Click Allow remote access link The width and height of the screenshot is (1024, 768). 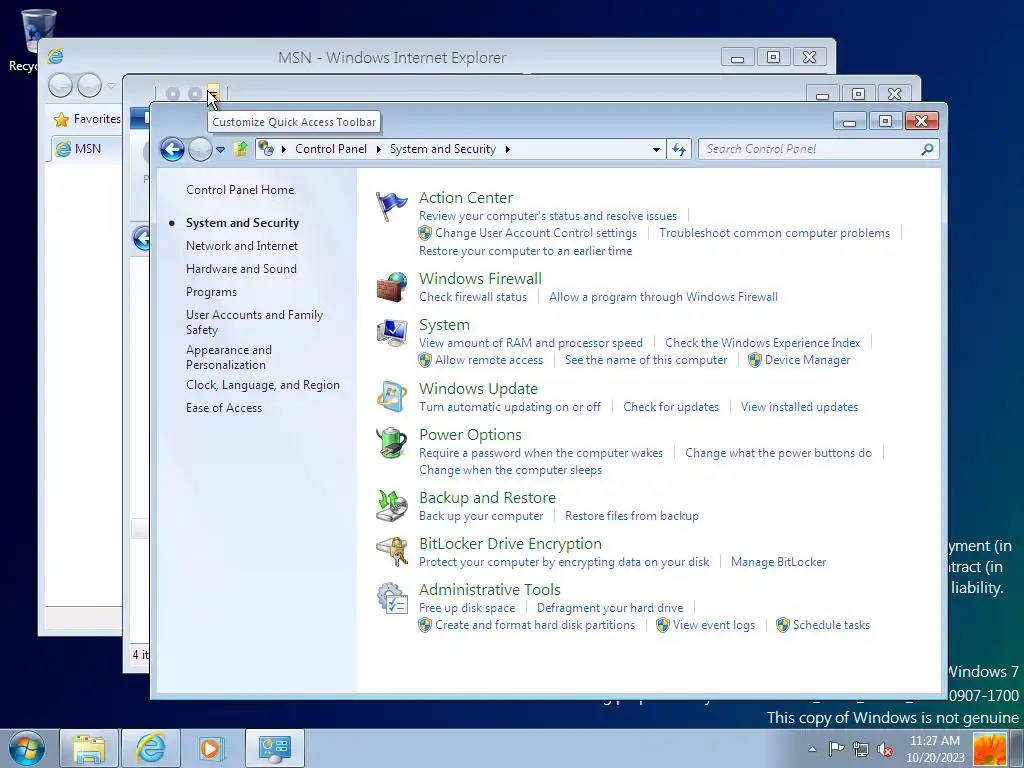pyautogui.click(x=488, y=360)
